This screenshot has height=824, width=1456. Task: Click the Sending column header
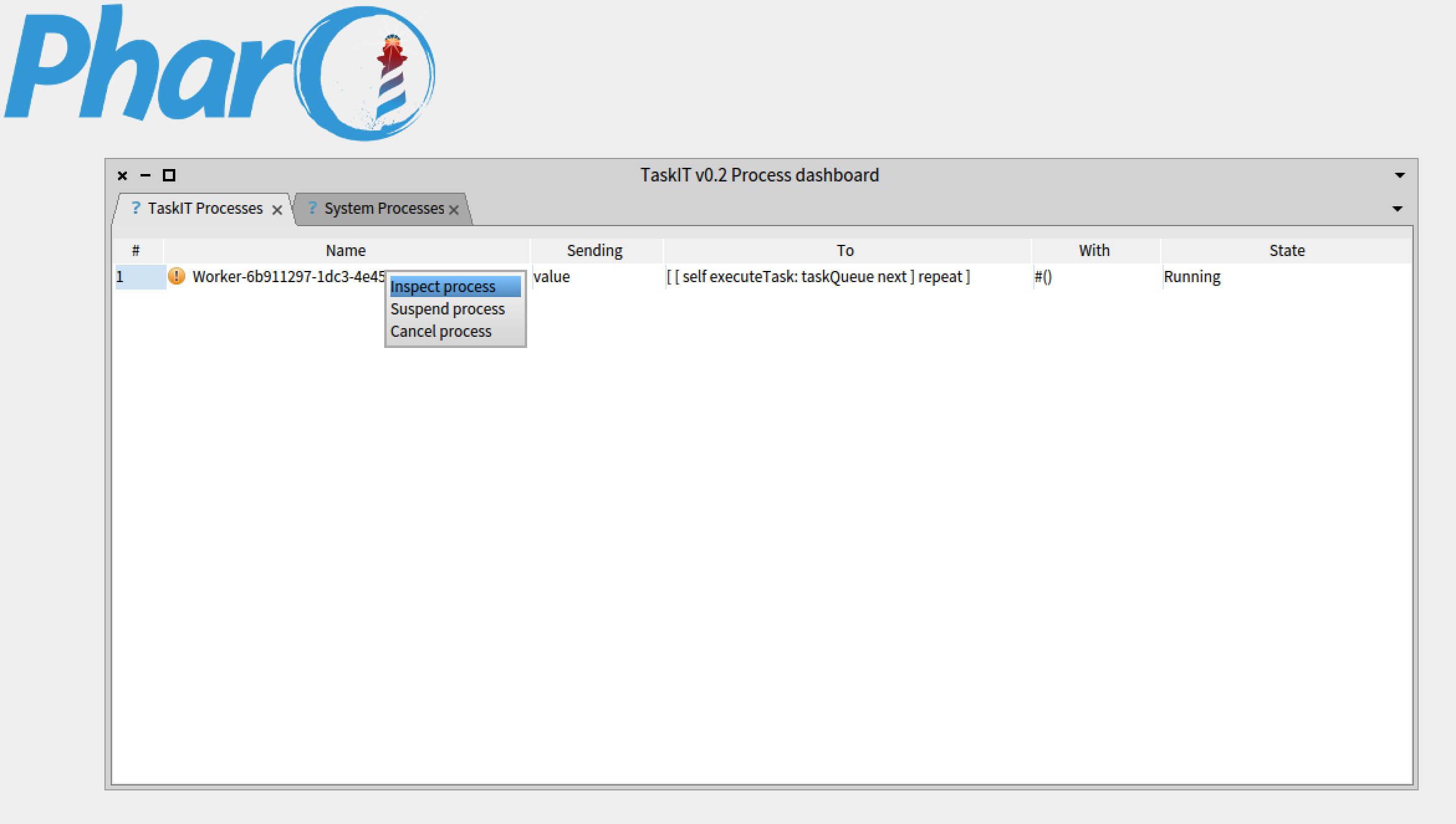click(594, 250)
